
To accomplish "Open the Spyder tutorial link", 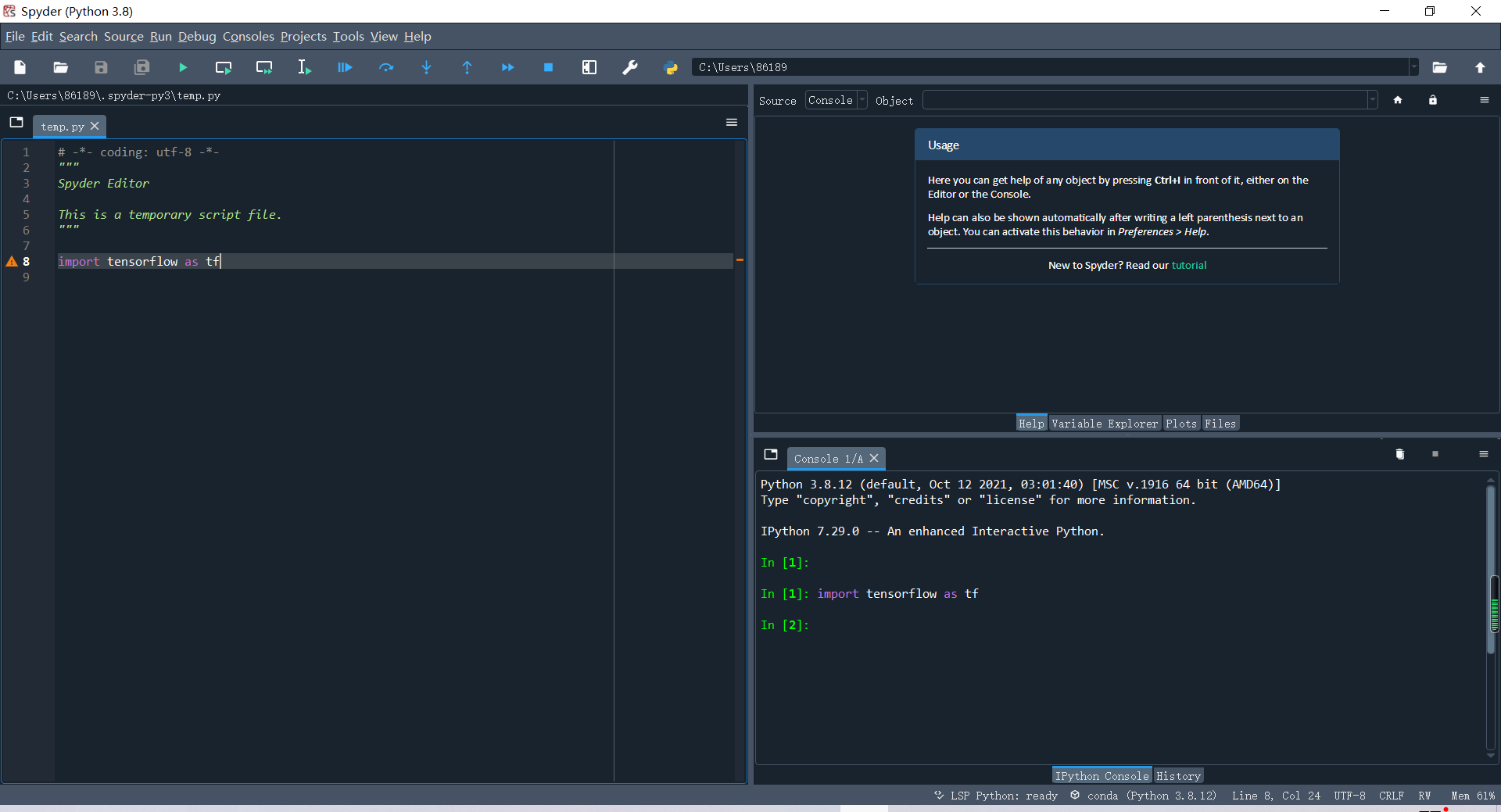I will click(x=1189, y=266).
